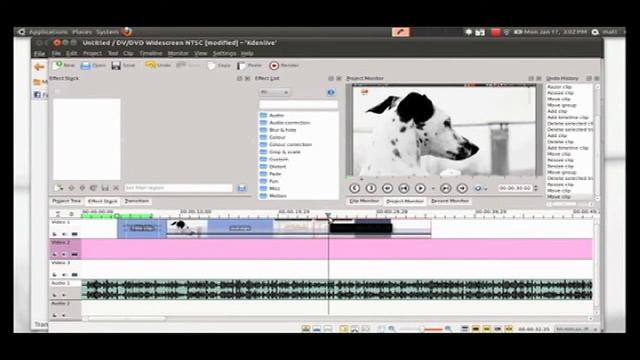
Task: Click the Copy toolbar icon
Action: 211,65
